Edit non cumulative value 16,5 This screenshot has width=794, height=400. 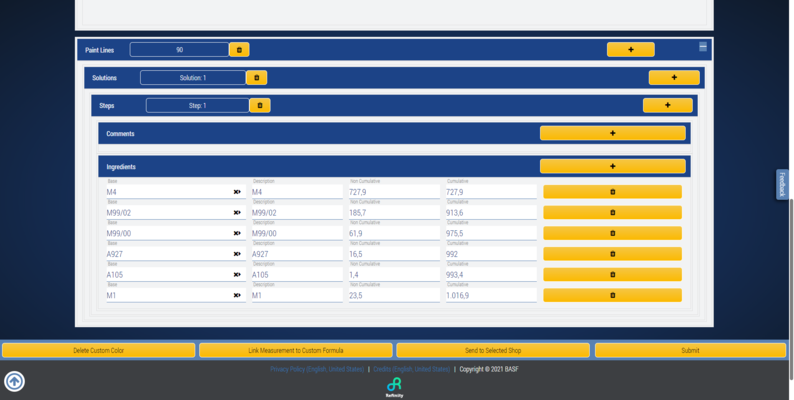coord(394,254)
